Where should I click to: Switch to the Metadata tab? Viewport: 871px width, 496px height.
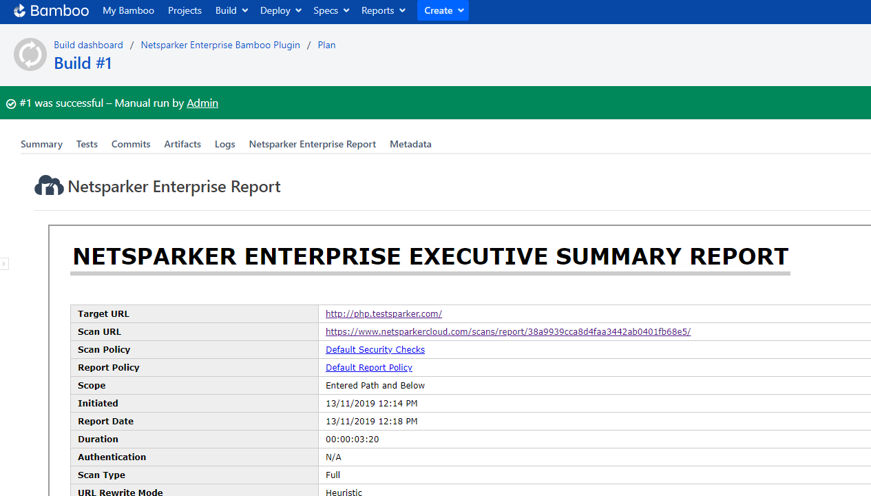click(411, 144)
